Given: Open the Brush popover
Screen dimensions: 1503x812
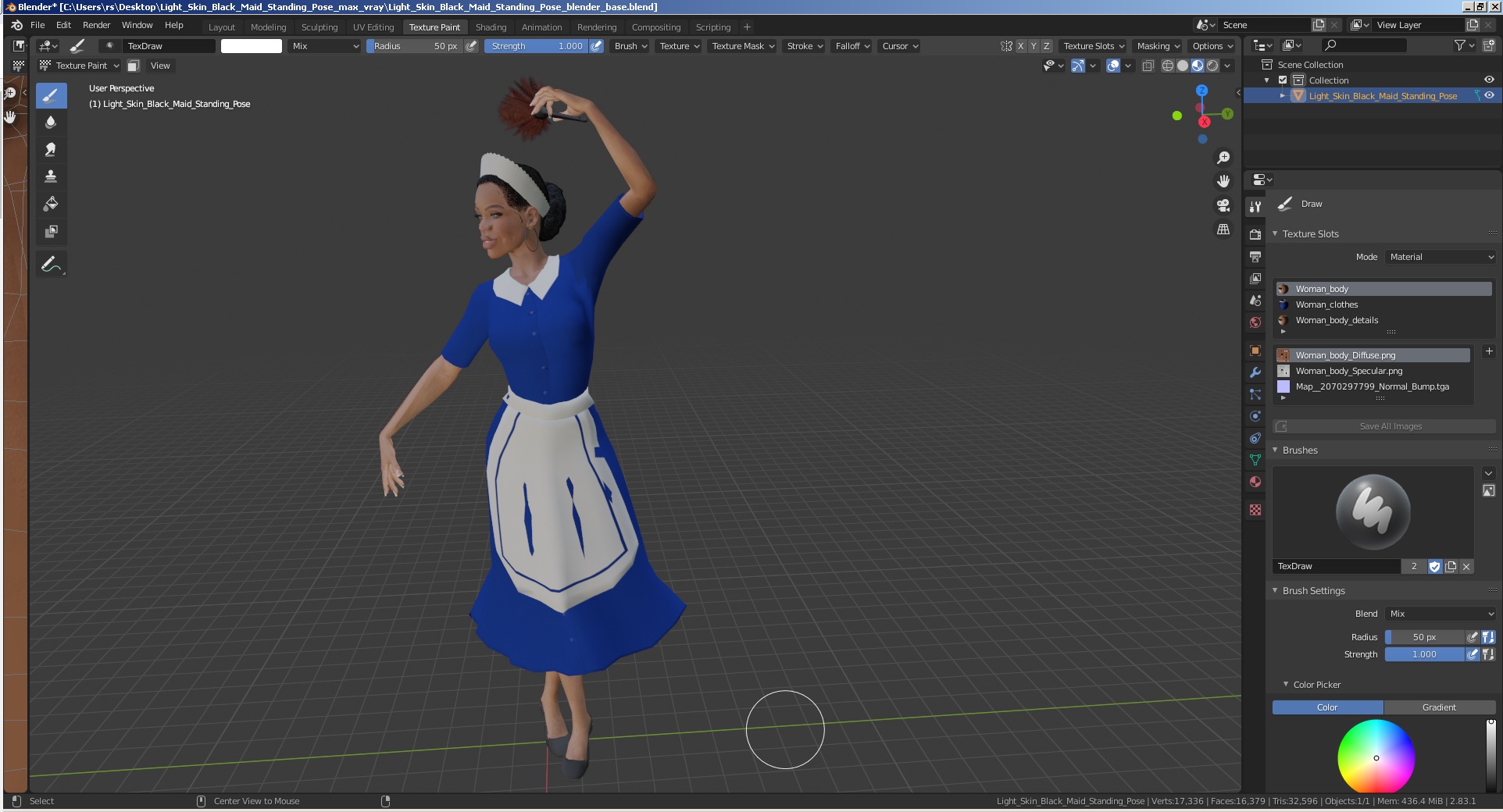Looking at the screenshot, I should point(631,46).
